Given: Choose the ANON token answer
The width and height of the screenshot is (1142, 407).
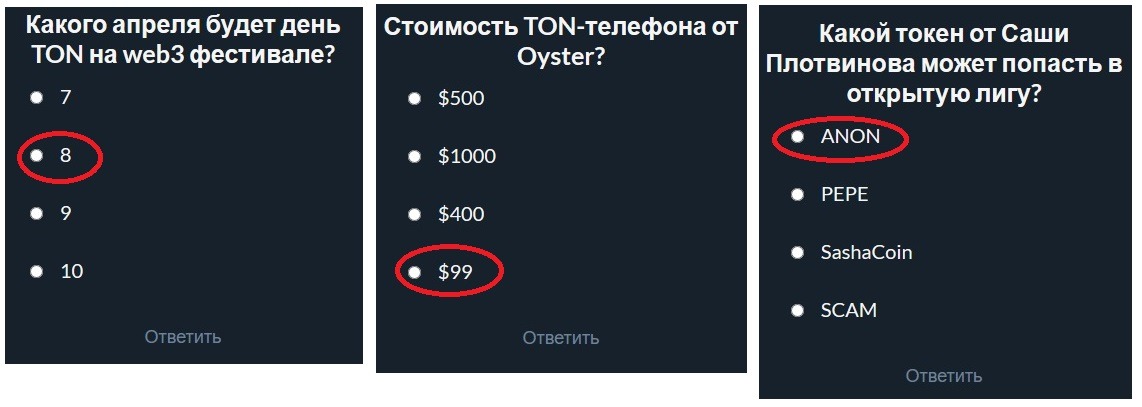Looking at the screenshot, I should [797, 137].
